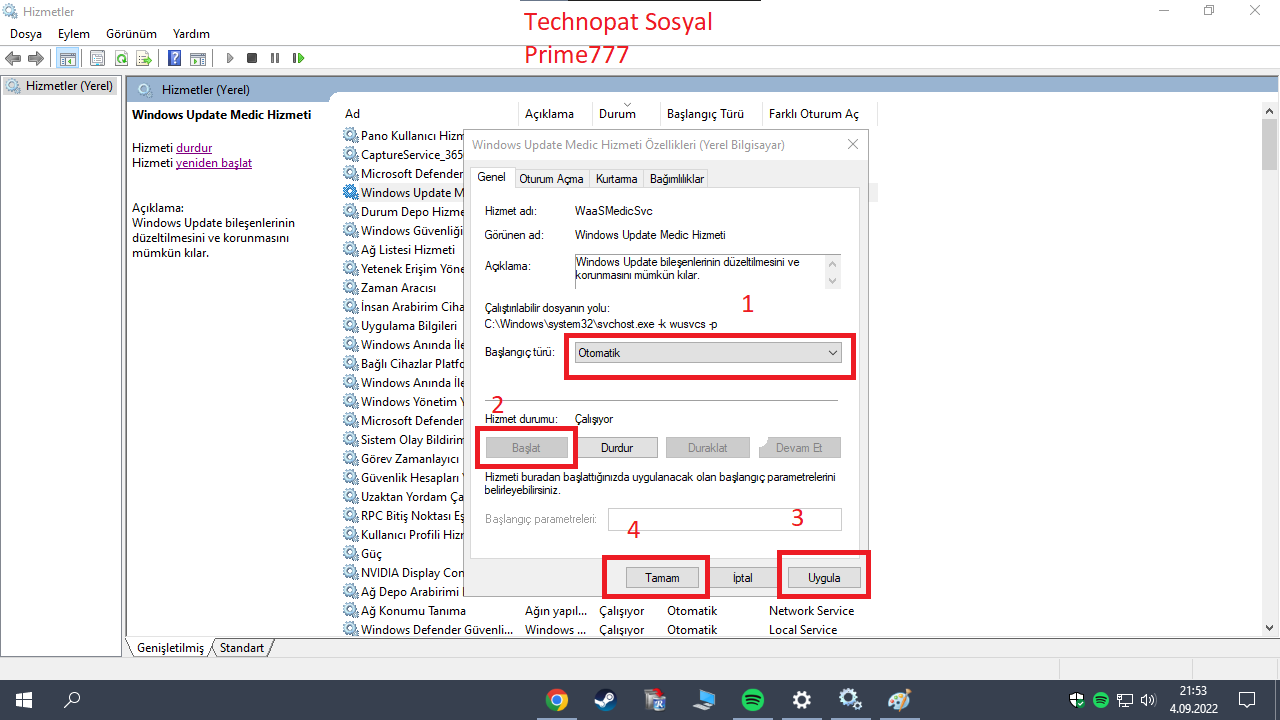The height and width of the screenshot is (720, 1280).
Task: Open Help with the question mark icon
Action: coord(175,58)
